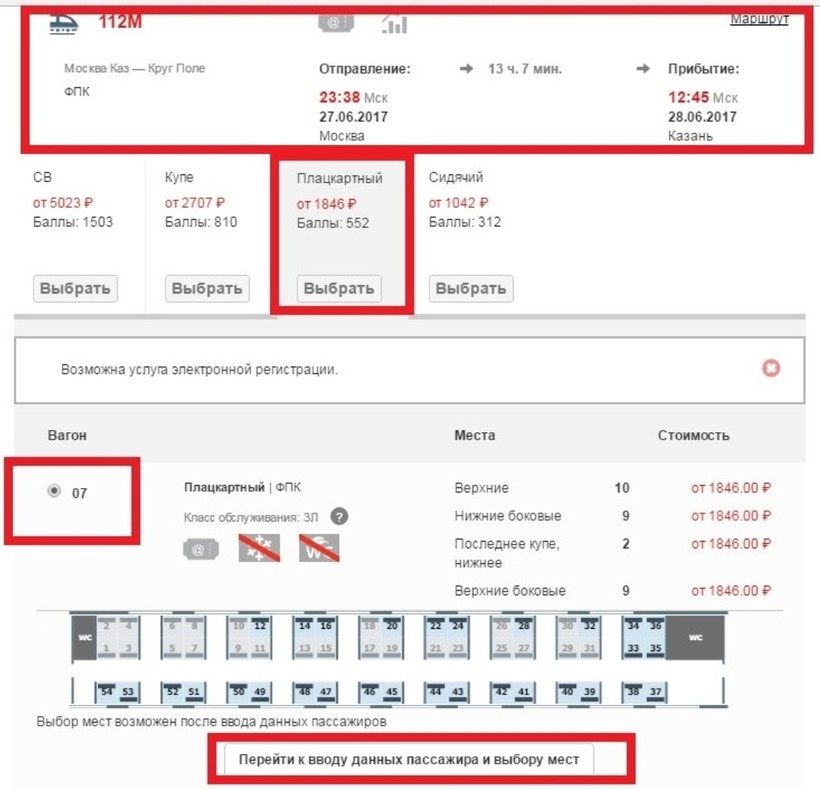Select side seat 52 on the wagon map
Image resolution: width=820 pixels, height=789 pixels.
[173, 692]
